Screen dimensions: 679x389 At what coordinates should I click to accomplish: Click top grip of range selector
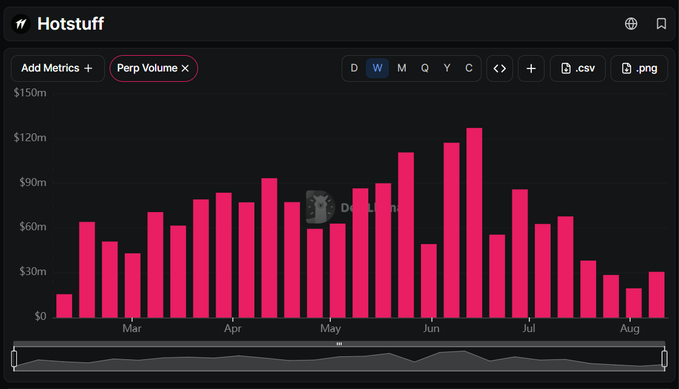point(340,344)
